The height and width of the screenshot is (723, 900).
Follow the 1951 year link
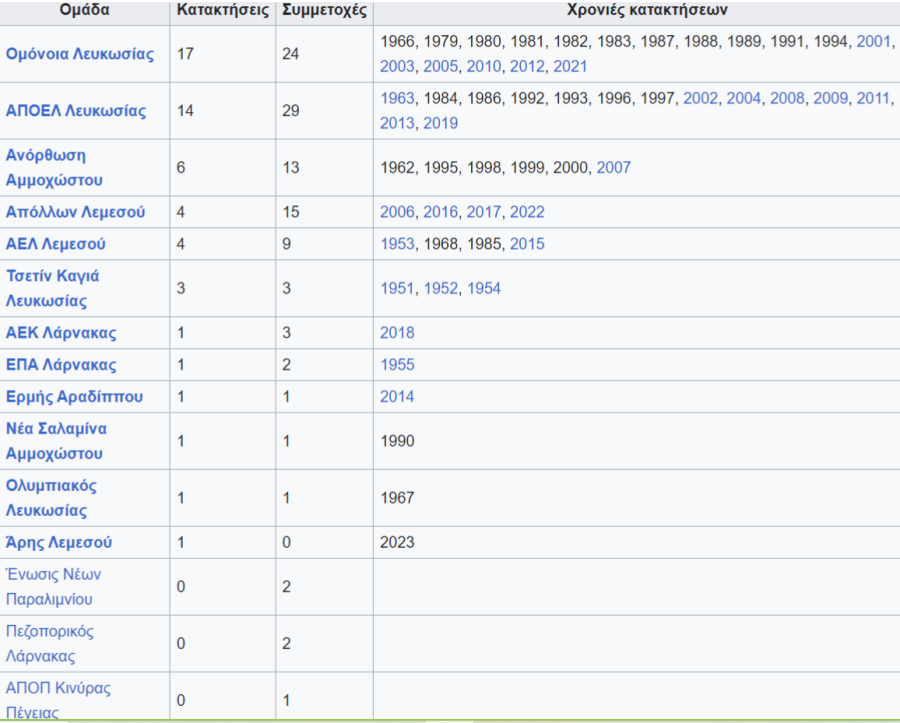[397, 289]
